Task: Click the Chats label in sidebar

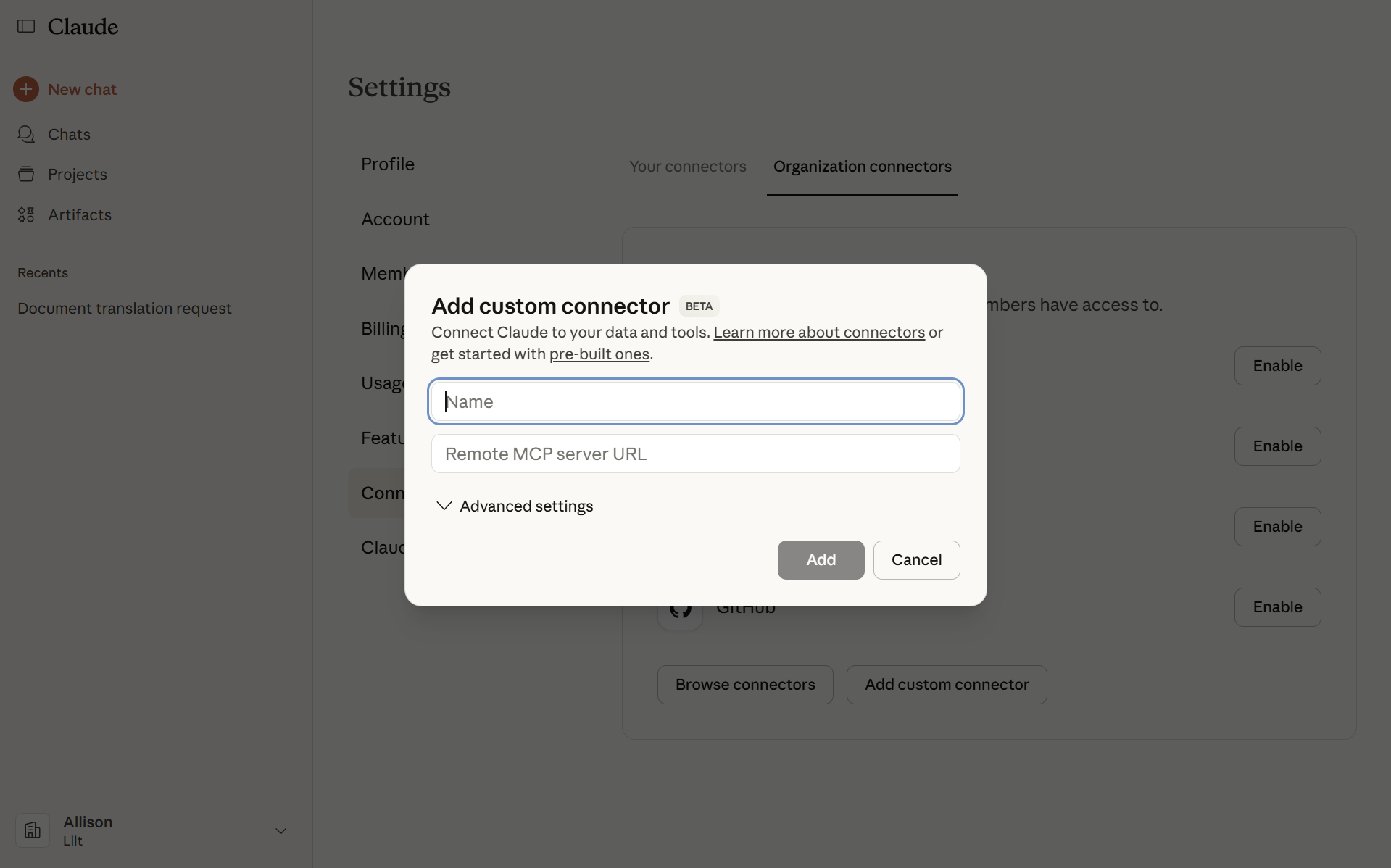Action: (69, 135)
